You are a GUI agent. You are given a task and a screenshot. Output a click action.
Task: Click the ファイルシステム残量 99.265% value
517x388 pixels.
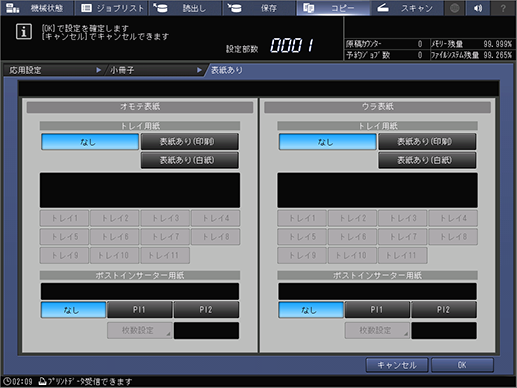point(498,55)
